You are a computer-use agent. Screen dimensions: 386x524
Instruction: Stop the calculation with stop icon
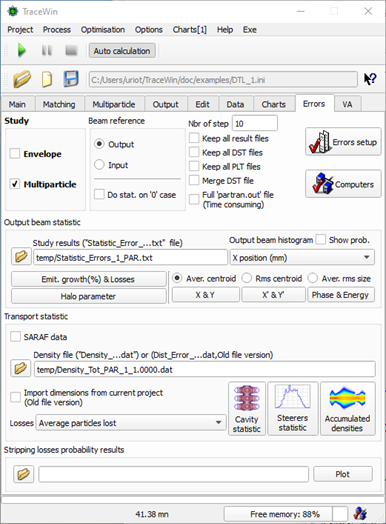[x=71, y=50]
